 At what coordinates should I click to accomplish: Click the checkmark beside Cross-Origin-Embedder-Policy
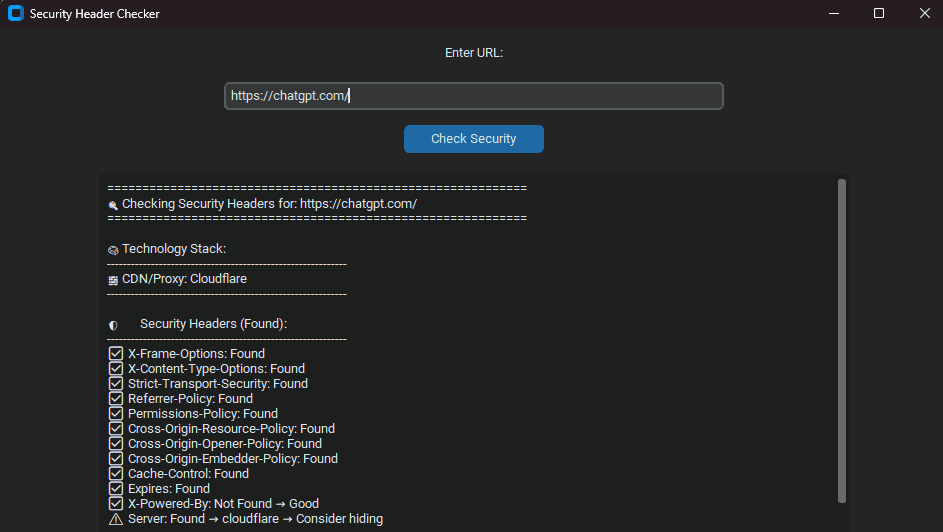(x=115, y=459)
